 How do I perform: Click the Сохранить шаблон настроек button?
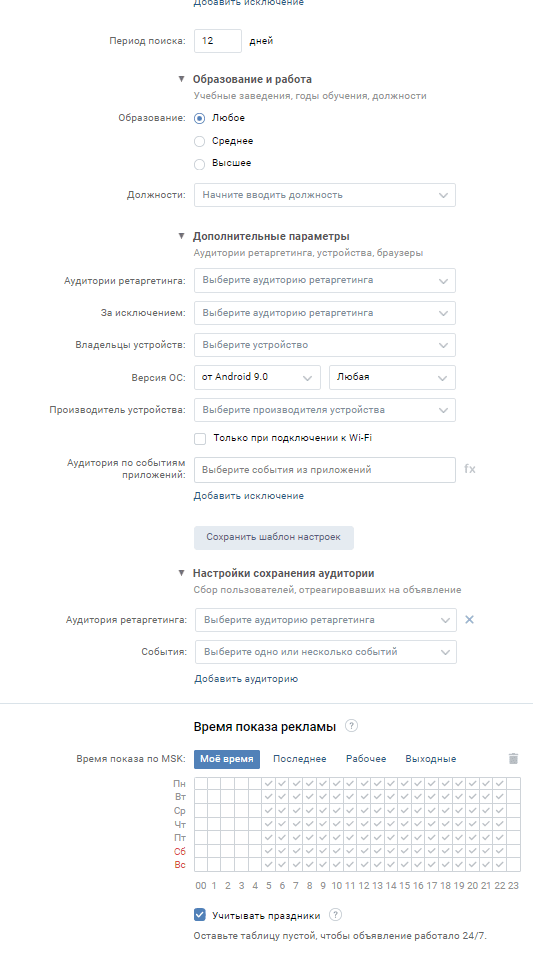(273, 537)
